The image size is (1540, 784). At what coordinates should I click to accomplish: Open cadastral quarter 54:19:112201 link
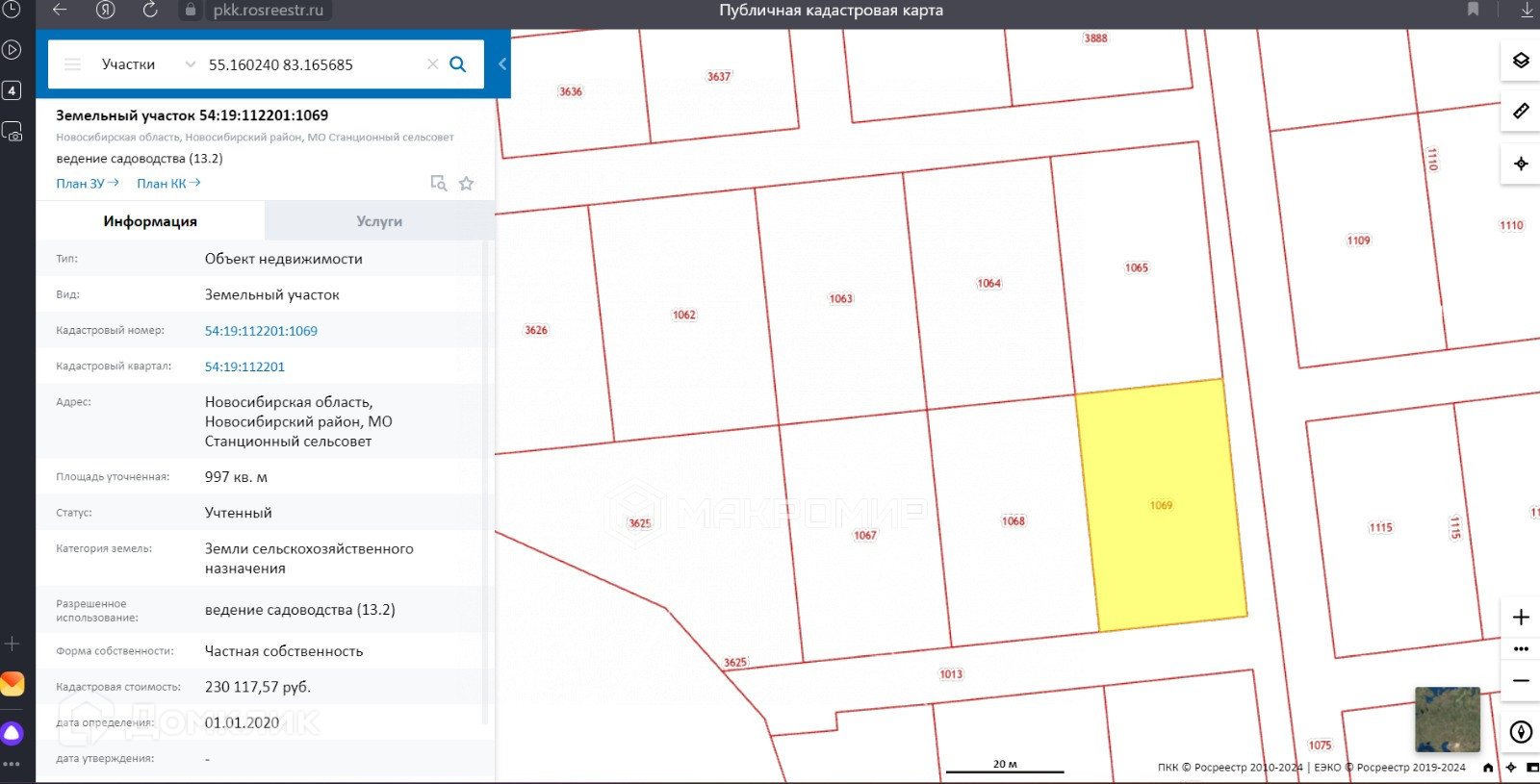pos(244,367)
